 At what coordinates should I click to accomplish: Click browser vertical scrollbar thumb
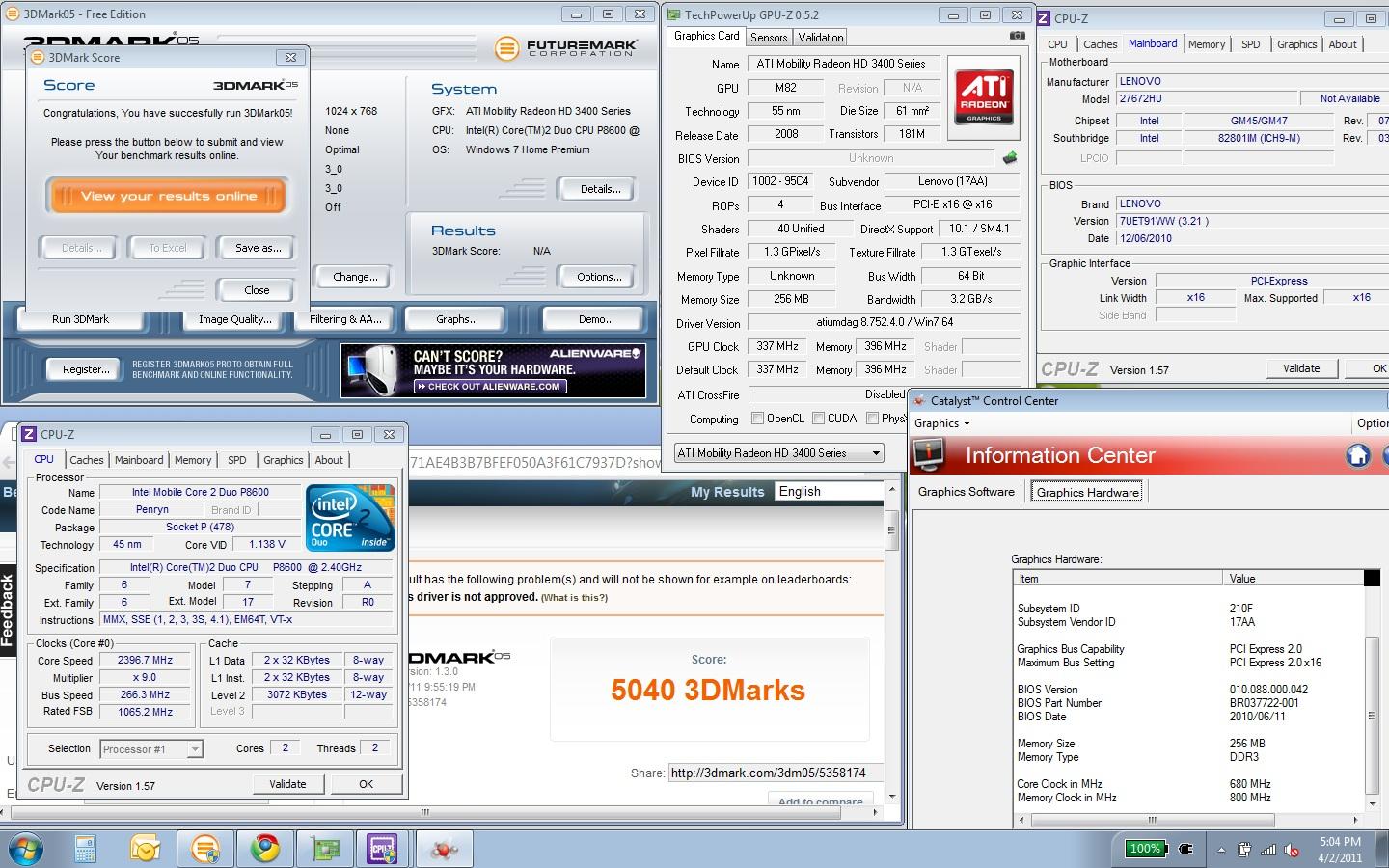[x=892, y=529]
